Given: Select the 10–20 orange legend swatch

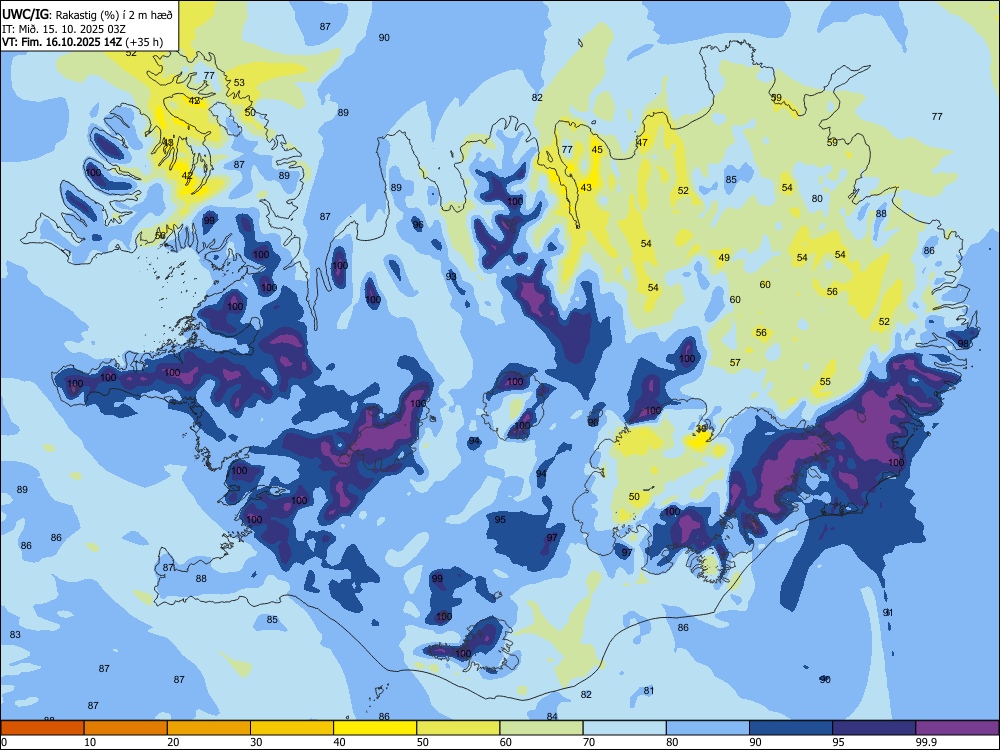Looking at the screenshot, I should coord(126,728).
